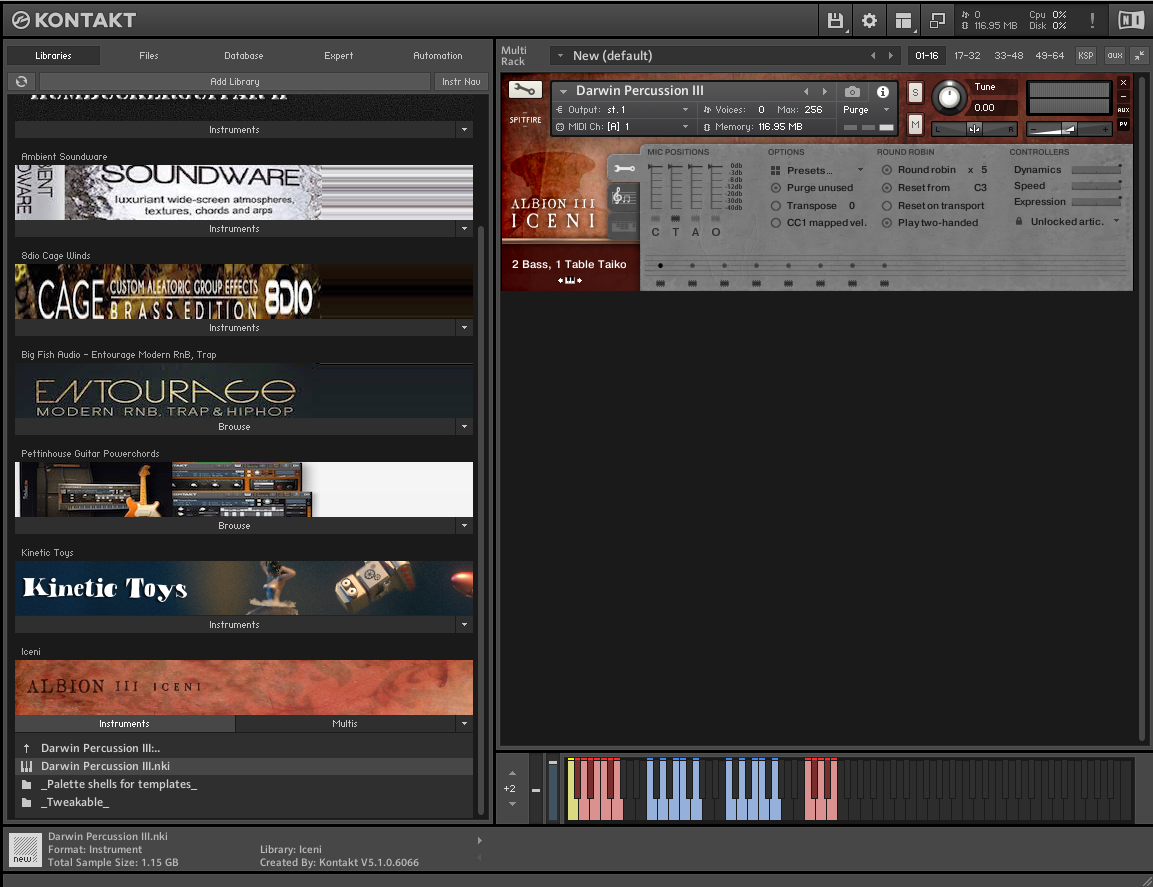Switch to the Expert tab
This screenshot has height=887, width=1153.
click(338, 56)
